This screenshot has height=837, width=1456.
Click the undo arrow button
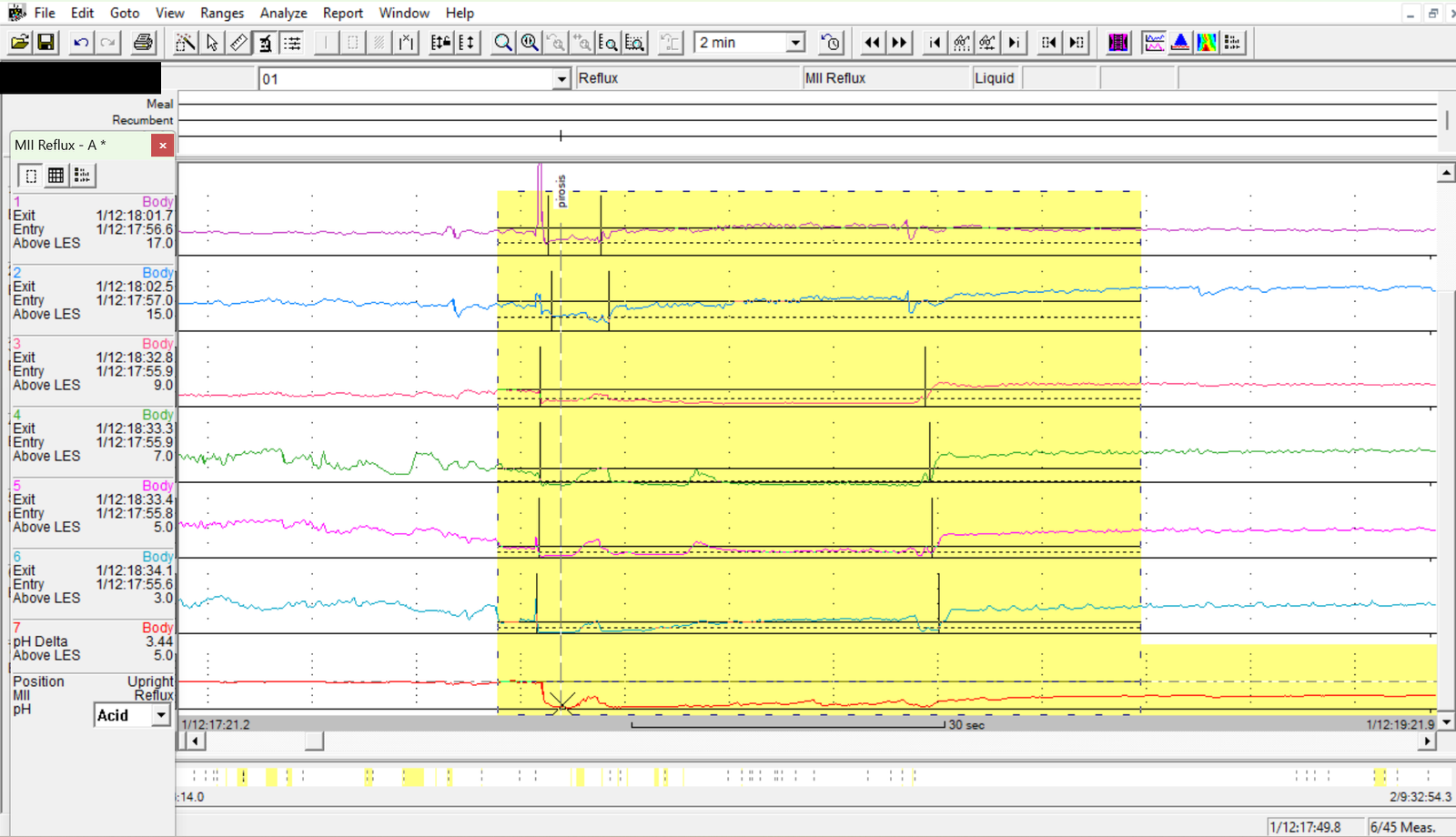(81, 43)
